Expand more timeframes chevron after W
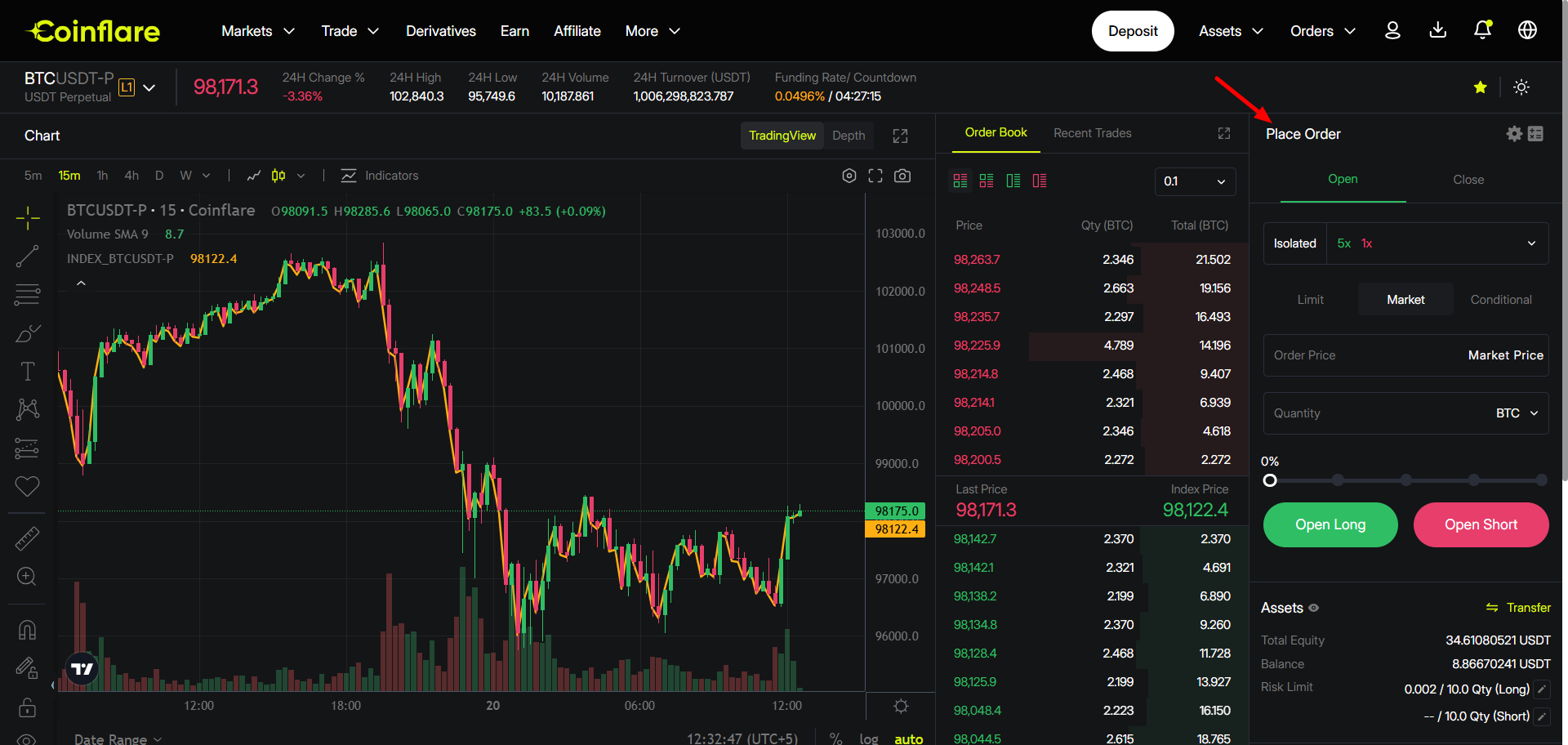This screenshot has height=745, width=1568. pyautogui.click(x=206, y=176)
